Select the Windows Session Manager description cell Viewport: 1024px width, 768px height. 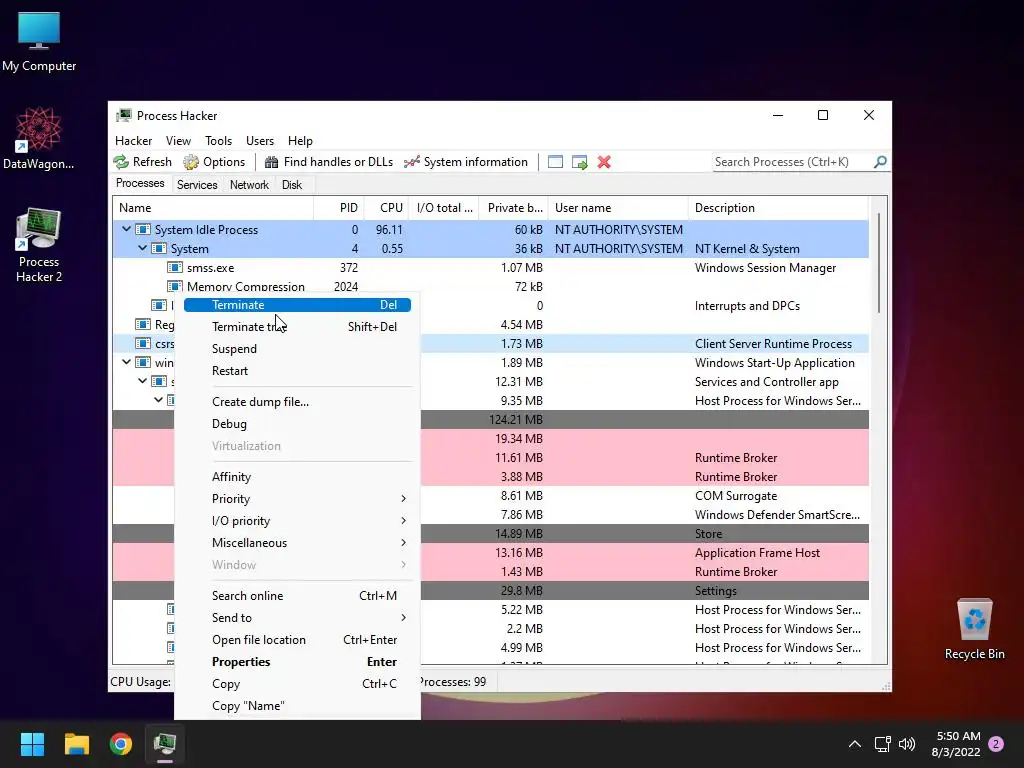click(765, 268)
